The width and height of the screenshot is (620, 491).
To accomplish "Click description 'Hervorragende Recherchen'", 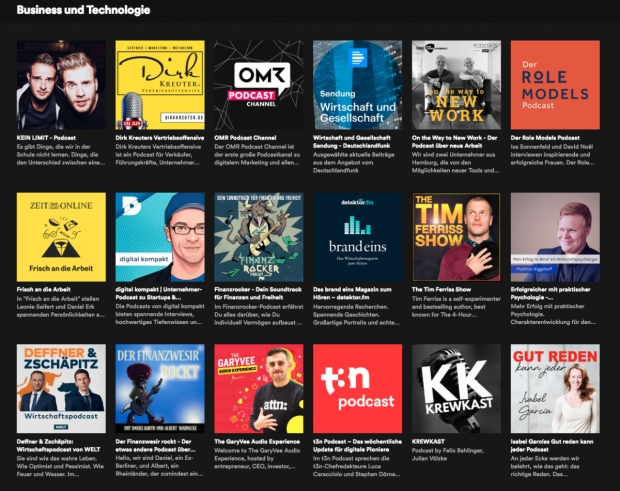I will 356,315.
